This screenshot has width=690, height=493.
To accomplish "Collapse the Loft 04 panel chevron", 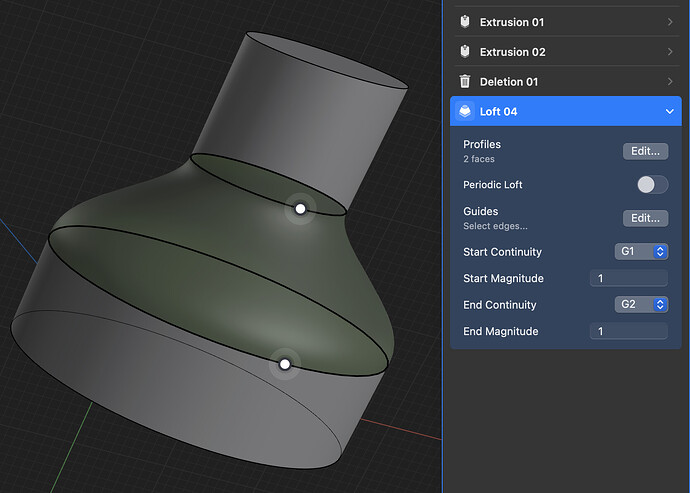I will [669, 112].
